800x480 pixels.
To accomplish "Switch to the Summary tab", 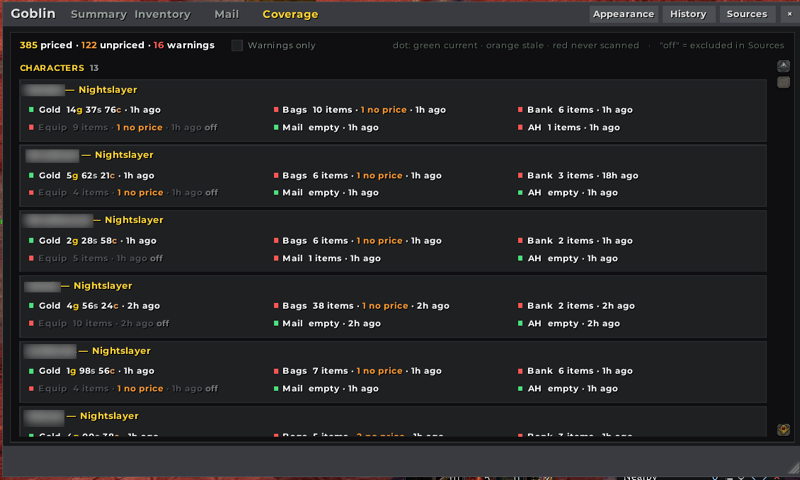I will click(x=98, y=14).
